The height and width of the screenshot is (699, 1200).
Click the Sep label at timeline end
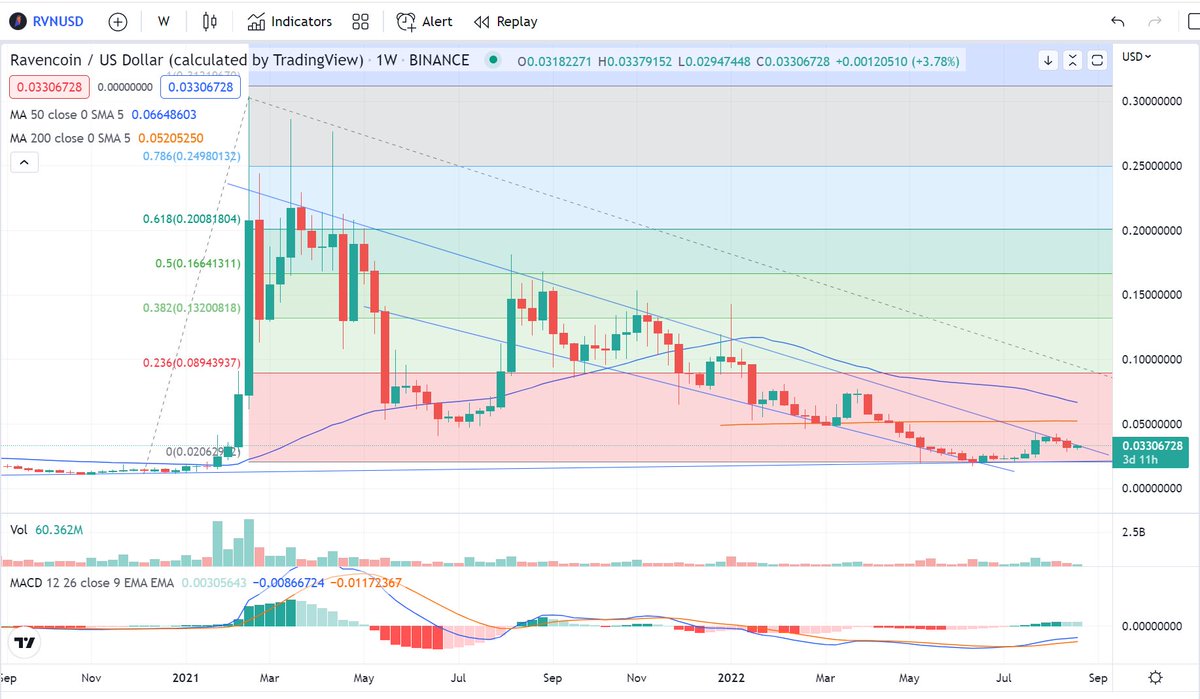pyautogui.click(x=1098, y=676)
